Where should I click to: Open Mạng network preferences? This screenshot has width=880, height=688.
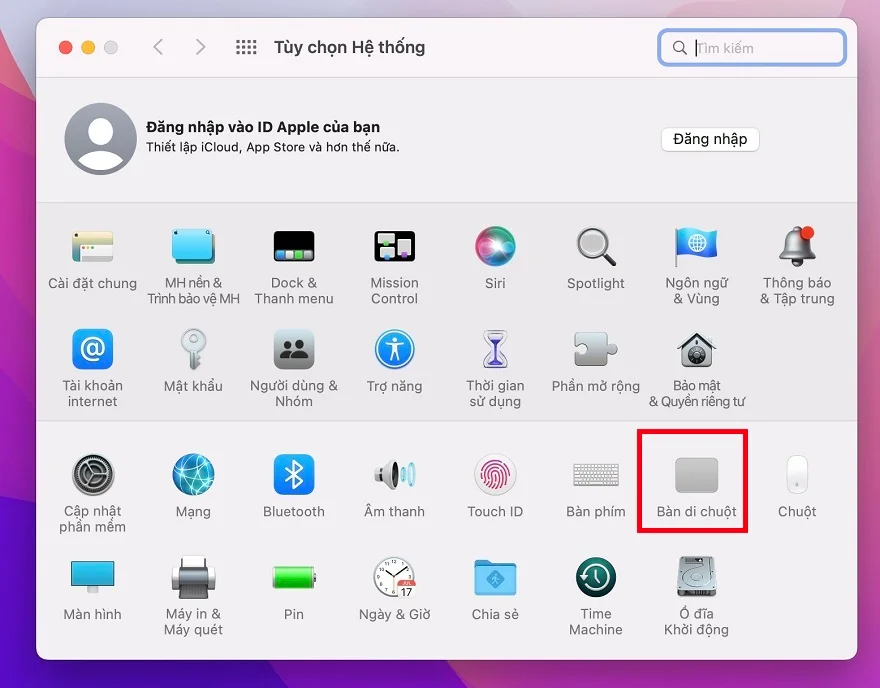tap(193, 480)
